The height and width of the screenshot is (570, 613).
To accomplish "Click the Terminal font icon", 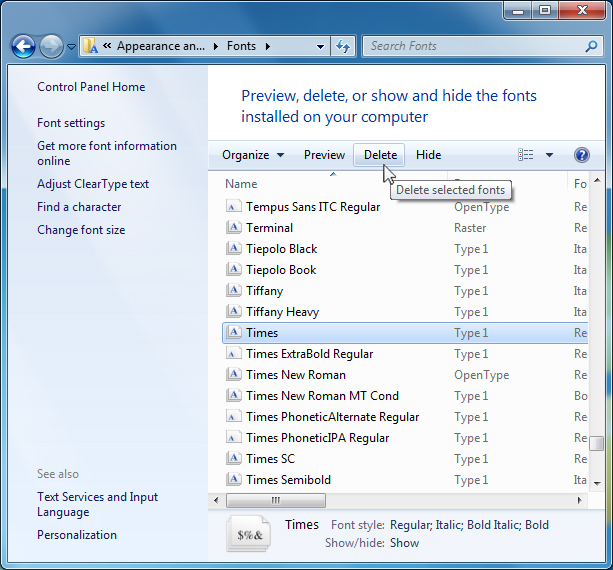I will click(233, 227).
